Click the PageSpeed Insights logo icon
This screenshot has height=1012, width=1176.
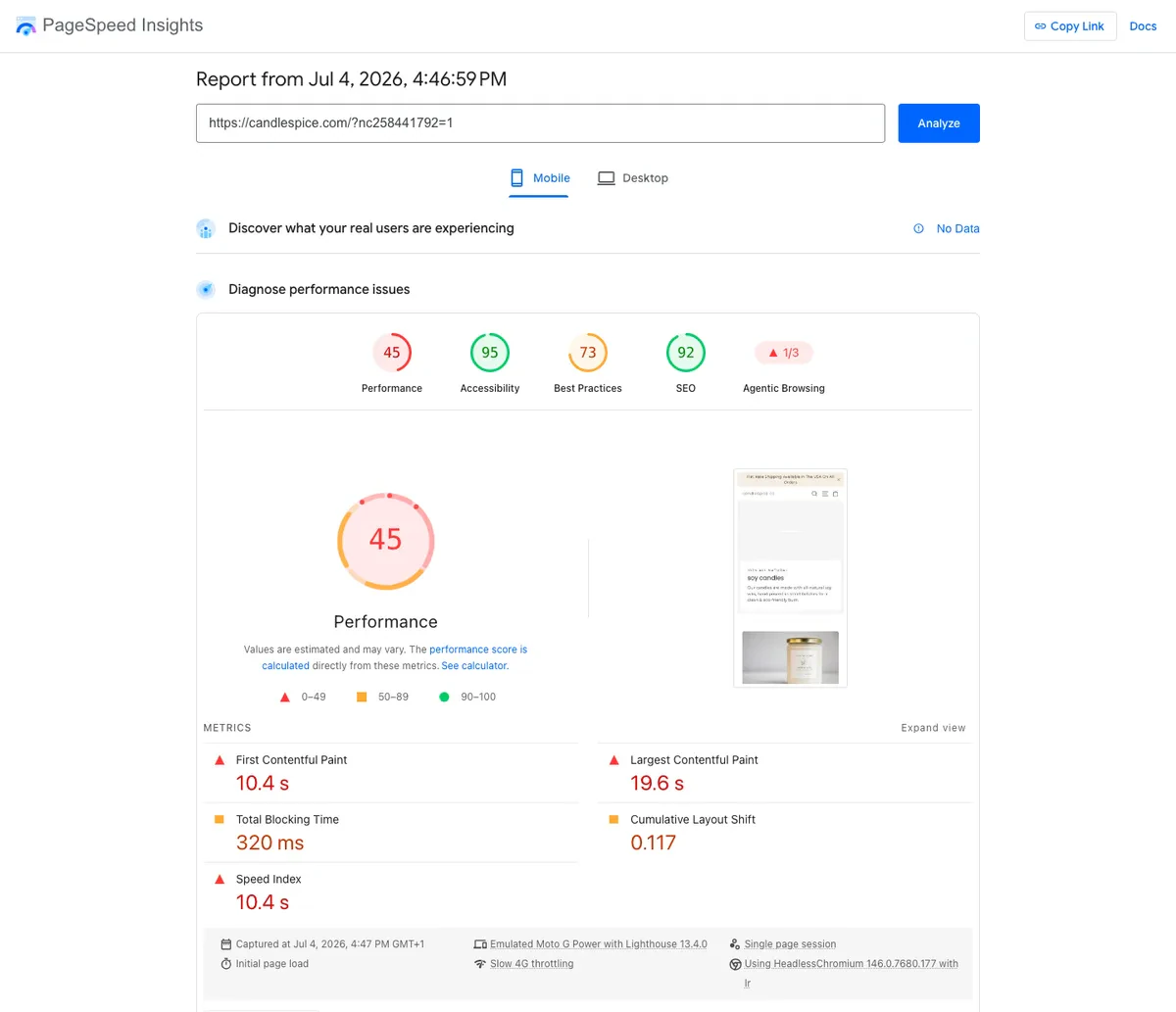[x=26, y=26]
